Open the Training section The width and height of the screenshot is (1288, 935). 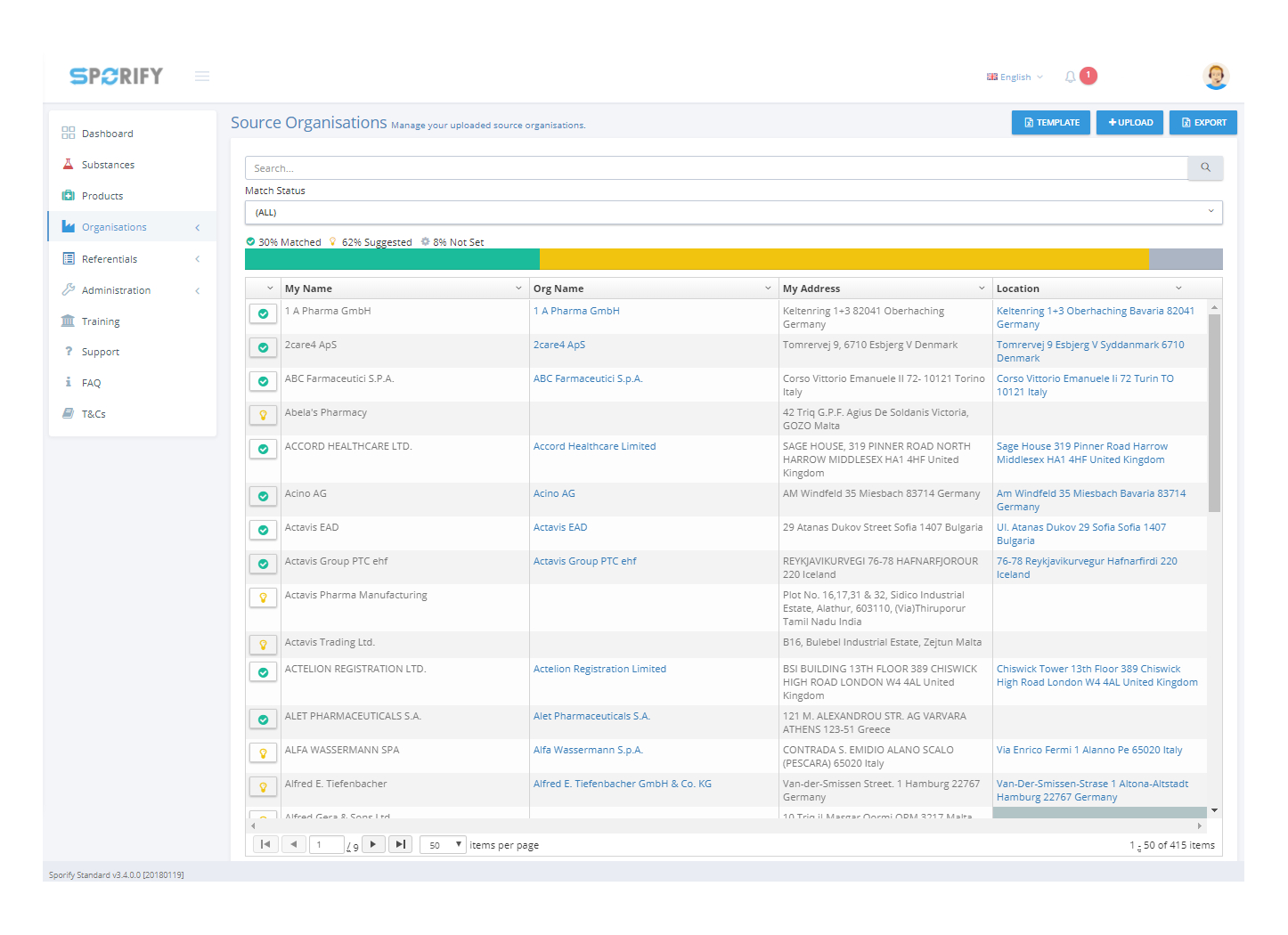pyautogui.click(x=101, y=321)
